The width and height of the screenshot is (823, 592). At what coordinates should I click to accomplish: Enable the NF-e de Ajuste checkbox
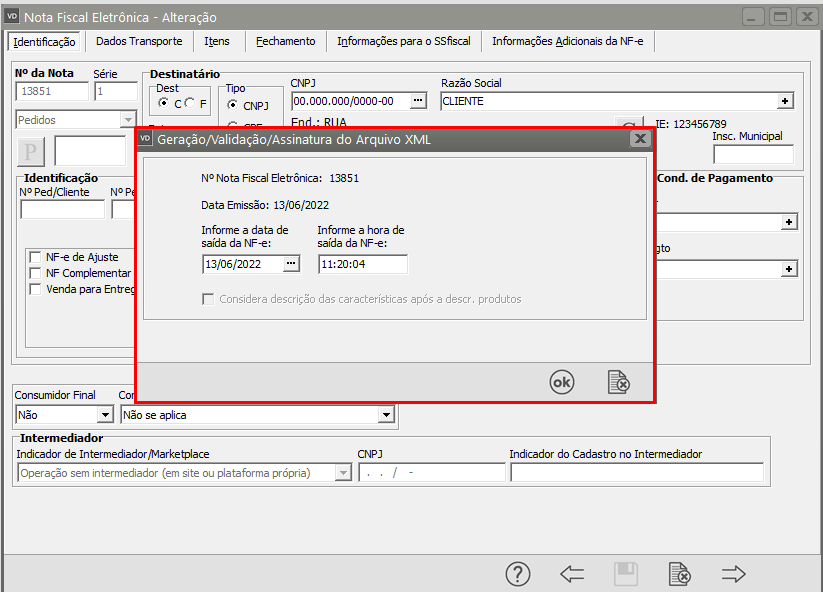click(x=37, y=257)
